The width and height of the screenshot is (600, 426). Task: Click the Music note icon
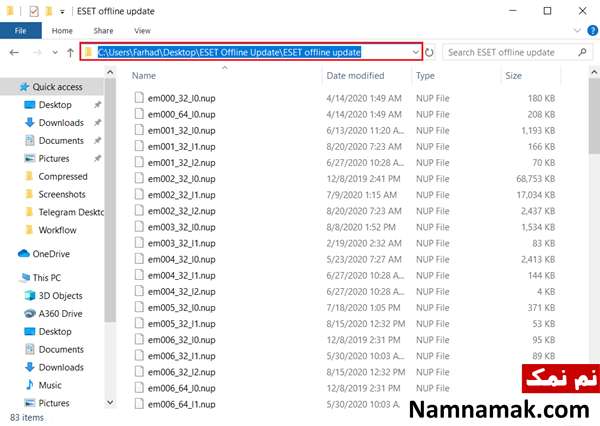coord(29,385)
